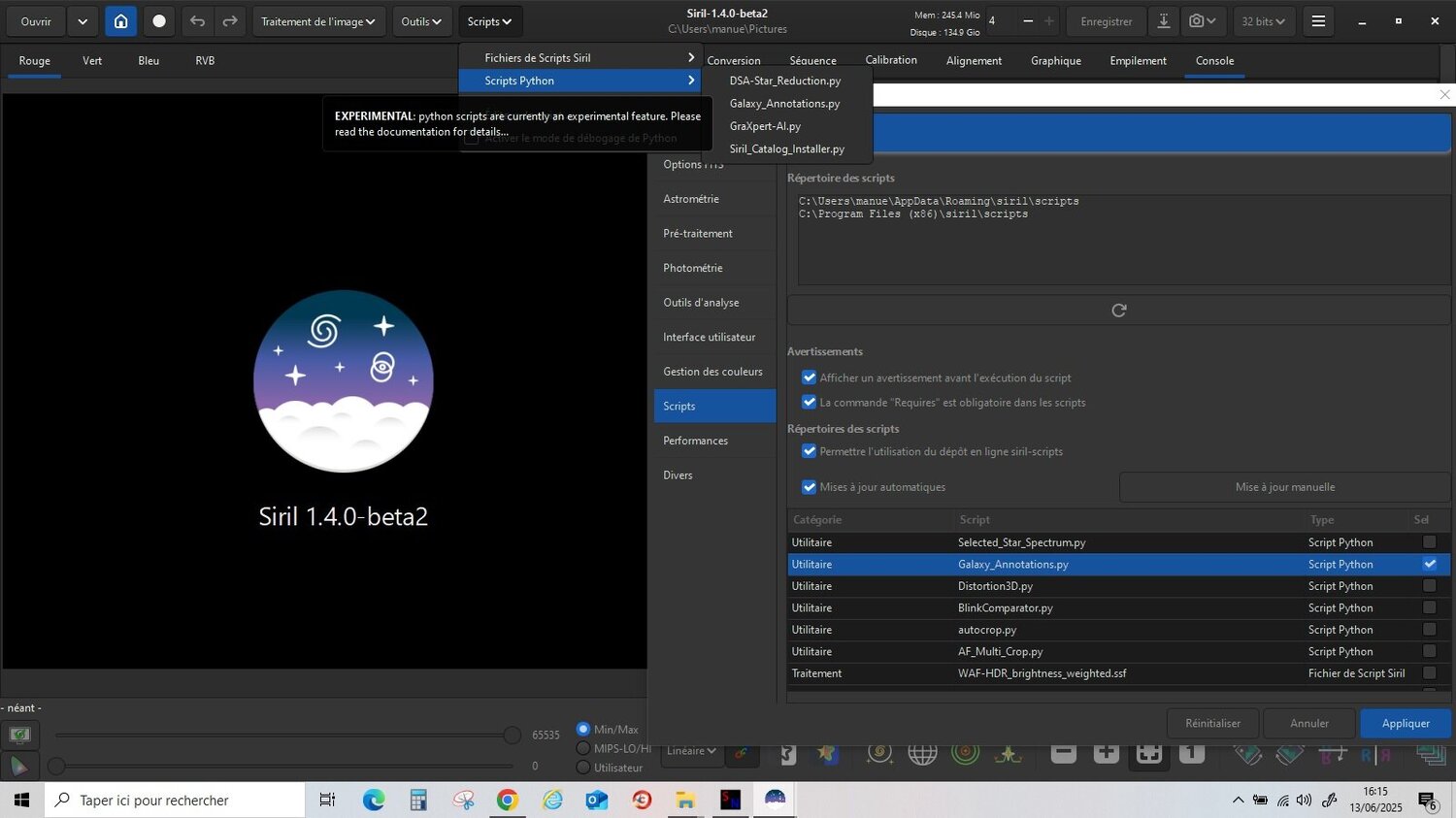
Task: Toggle online siril-scripts repository checkbox
Action: coord(809,451)
